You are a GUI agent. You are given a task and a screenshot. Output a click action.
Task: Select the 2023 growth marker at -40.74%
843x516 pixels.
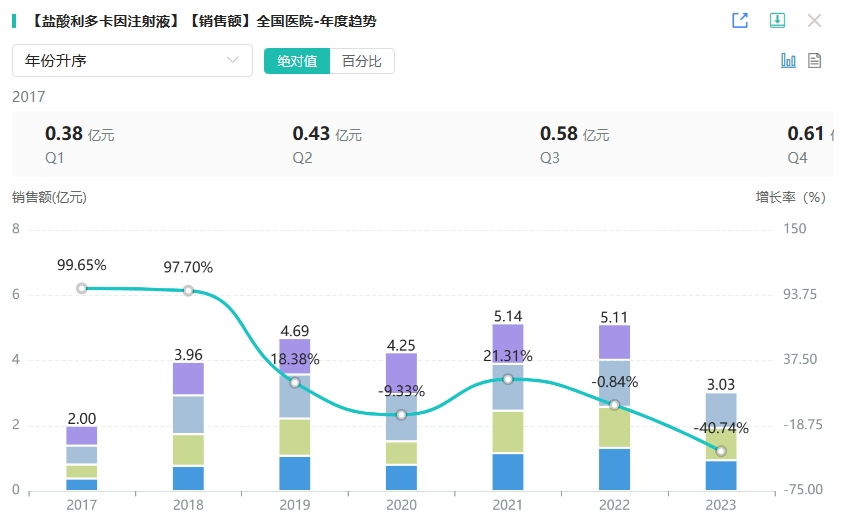pyautogui.click(x=720, y=451)
